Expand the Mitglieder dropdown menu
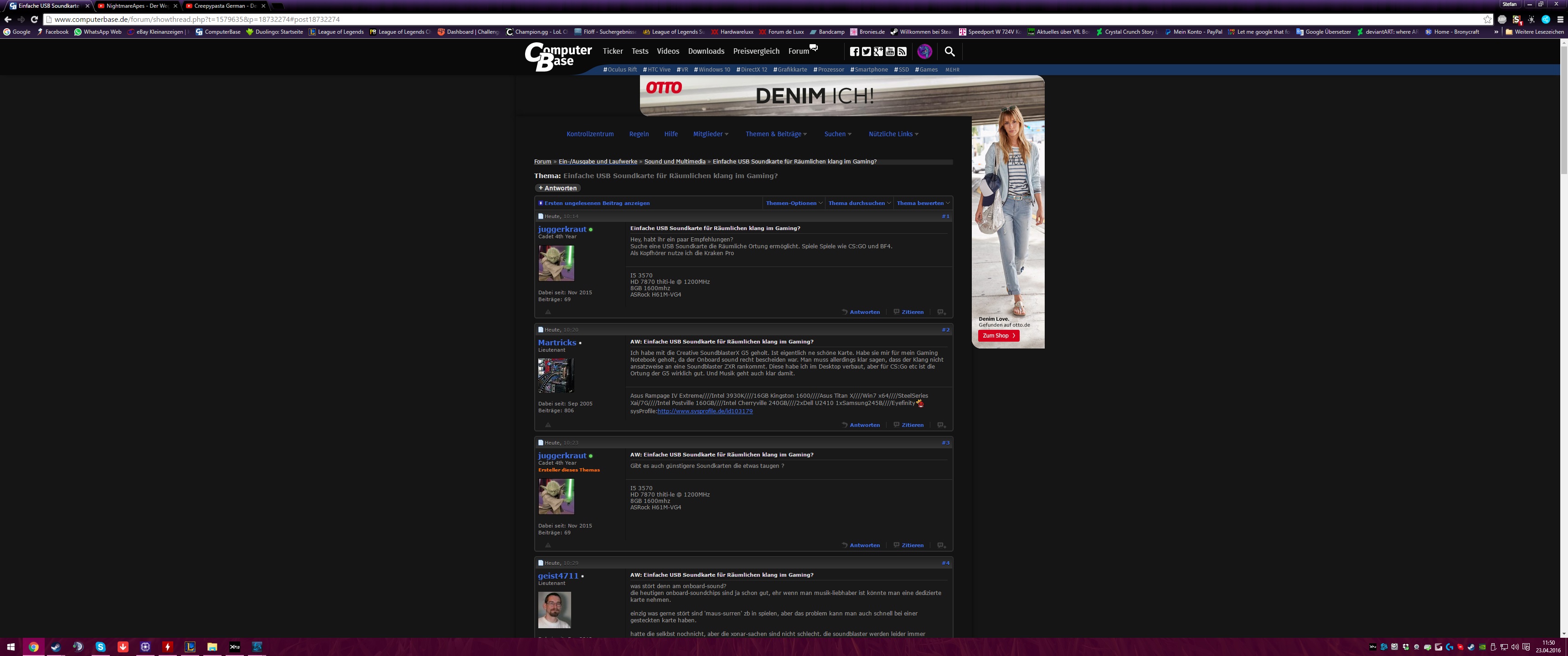Screen dimensions: 1568x656 [x=710, y=134]
